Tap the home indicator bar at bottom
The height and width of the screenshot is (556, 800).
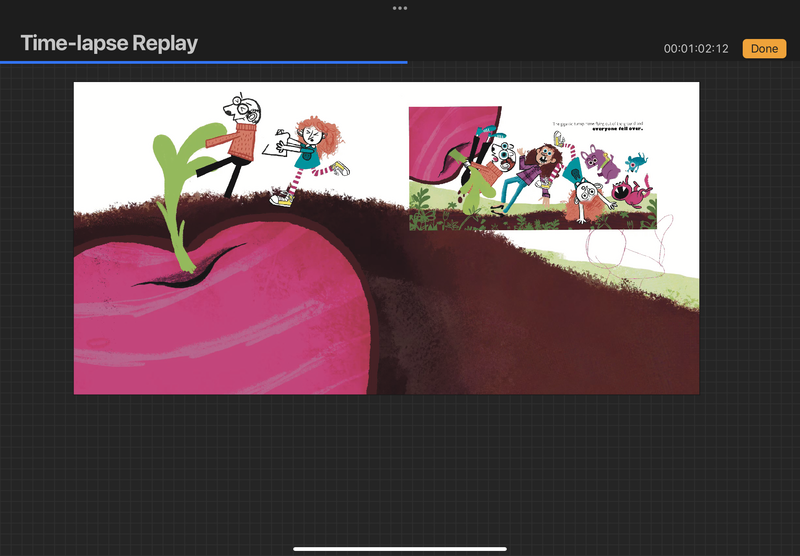pyautogui.click(x=400, y=548)
